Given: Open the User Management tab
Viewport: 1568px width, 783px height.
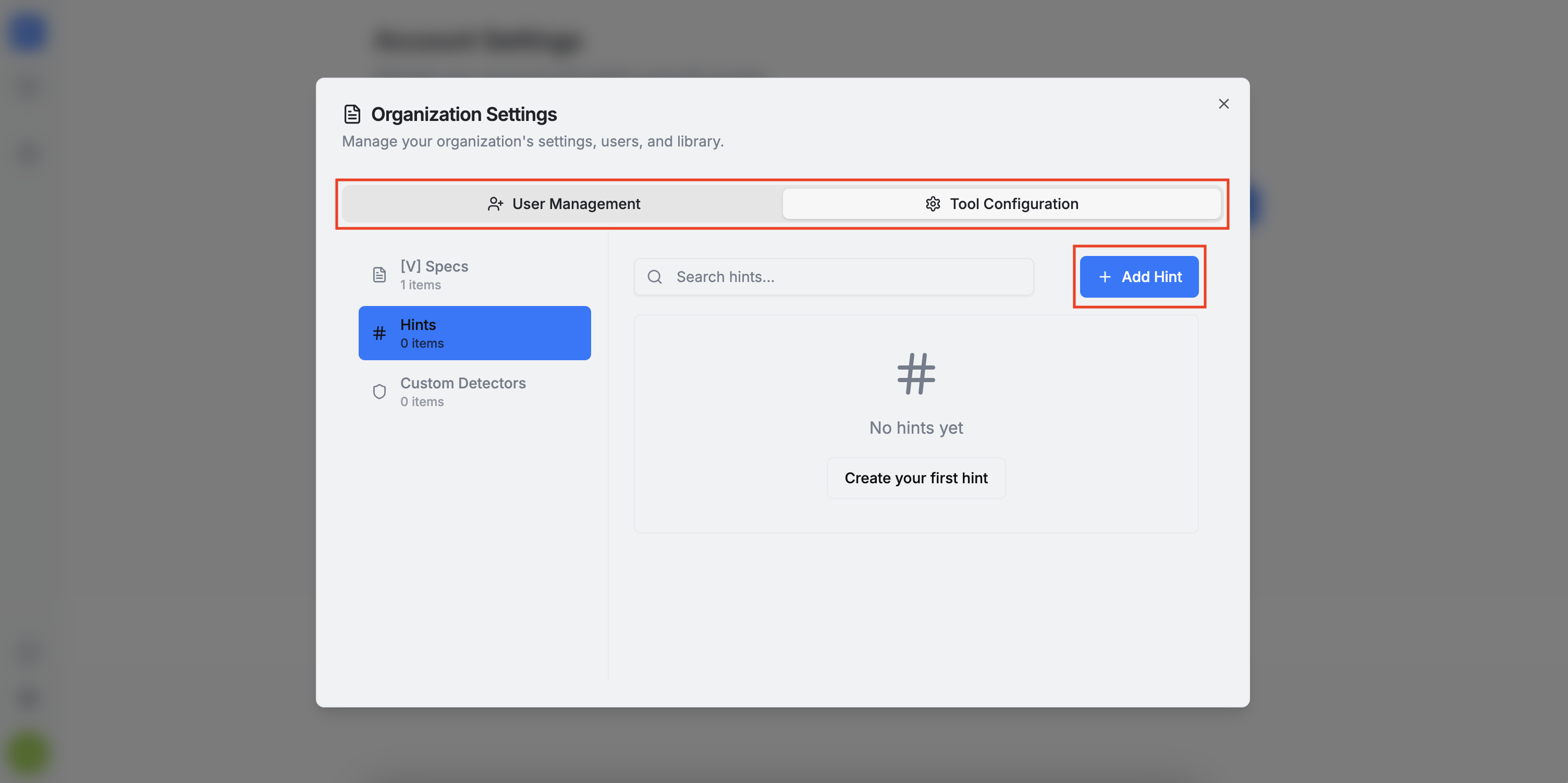Looking at the screenshot, I should 562,203.
